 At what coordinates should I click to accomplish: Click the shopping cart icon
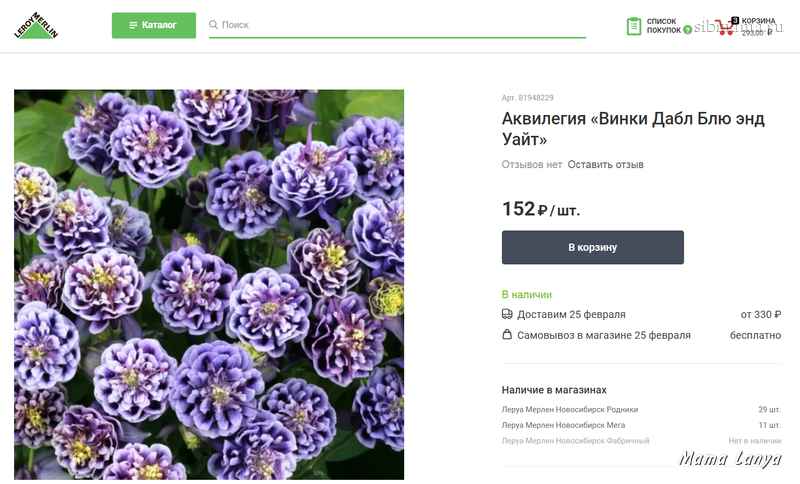[x=726, y=26]
